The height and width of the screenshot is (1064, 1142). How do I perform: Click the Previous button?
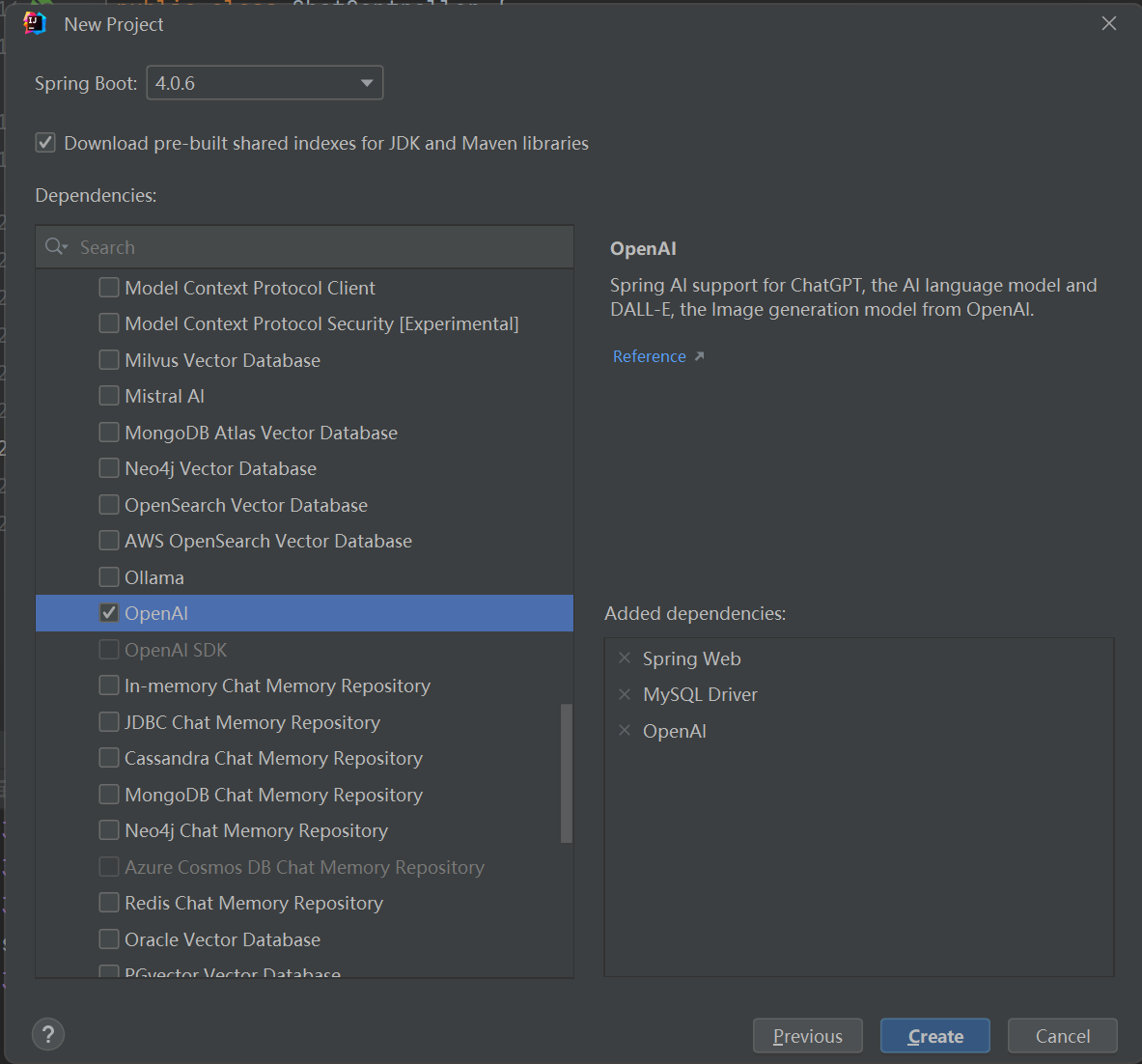(807, 1036)
